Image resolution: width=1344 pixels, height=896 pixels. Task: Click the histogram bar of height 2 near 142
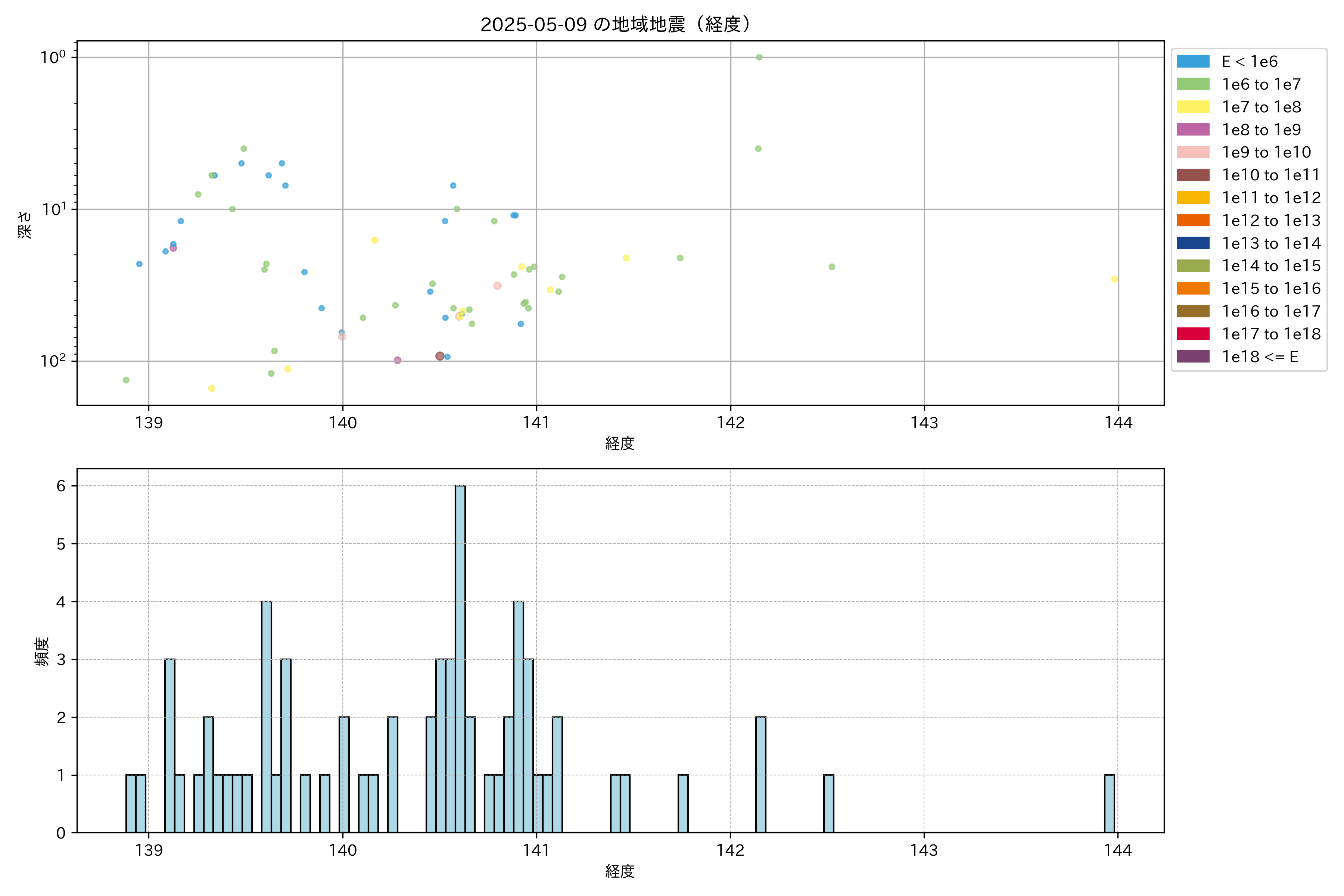point(760,774)
